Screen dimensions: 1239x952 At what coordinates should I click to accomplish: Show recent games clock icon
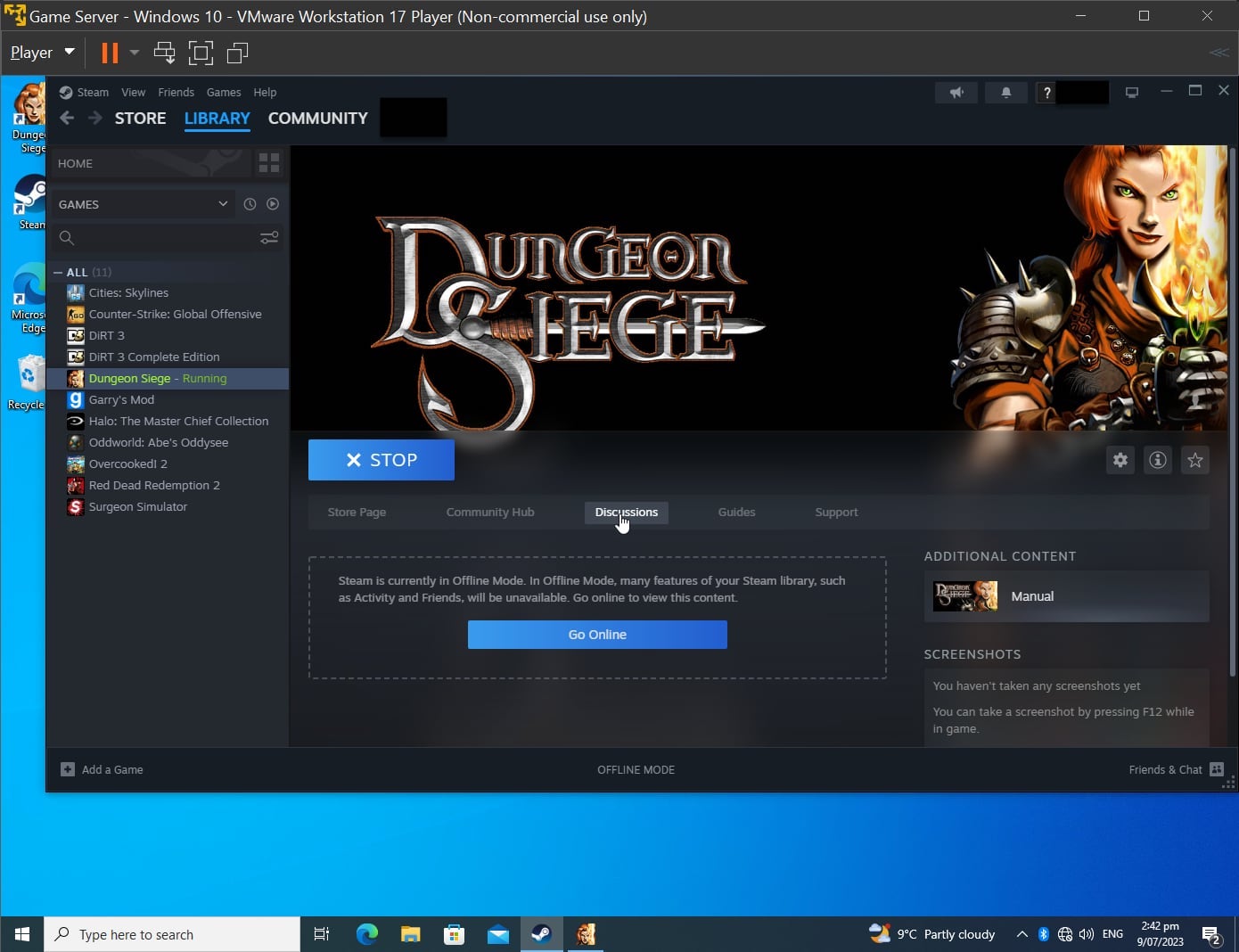250,204
